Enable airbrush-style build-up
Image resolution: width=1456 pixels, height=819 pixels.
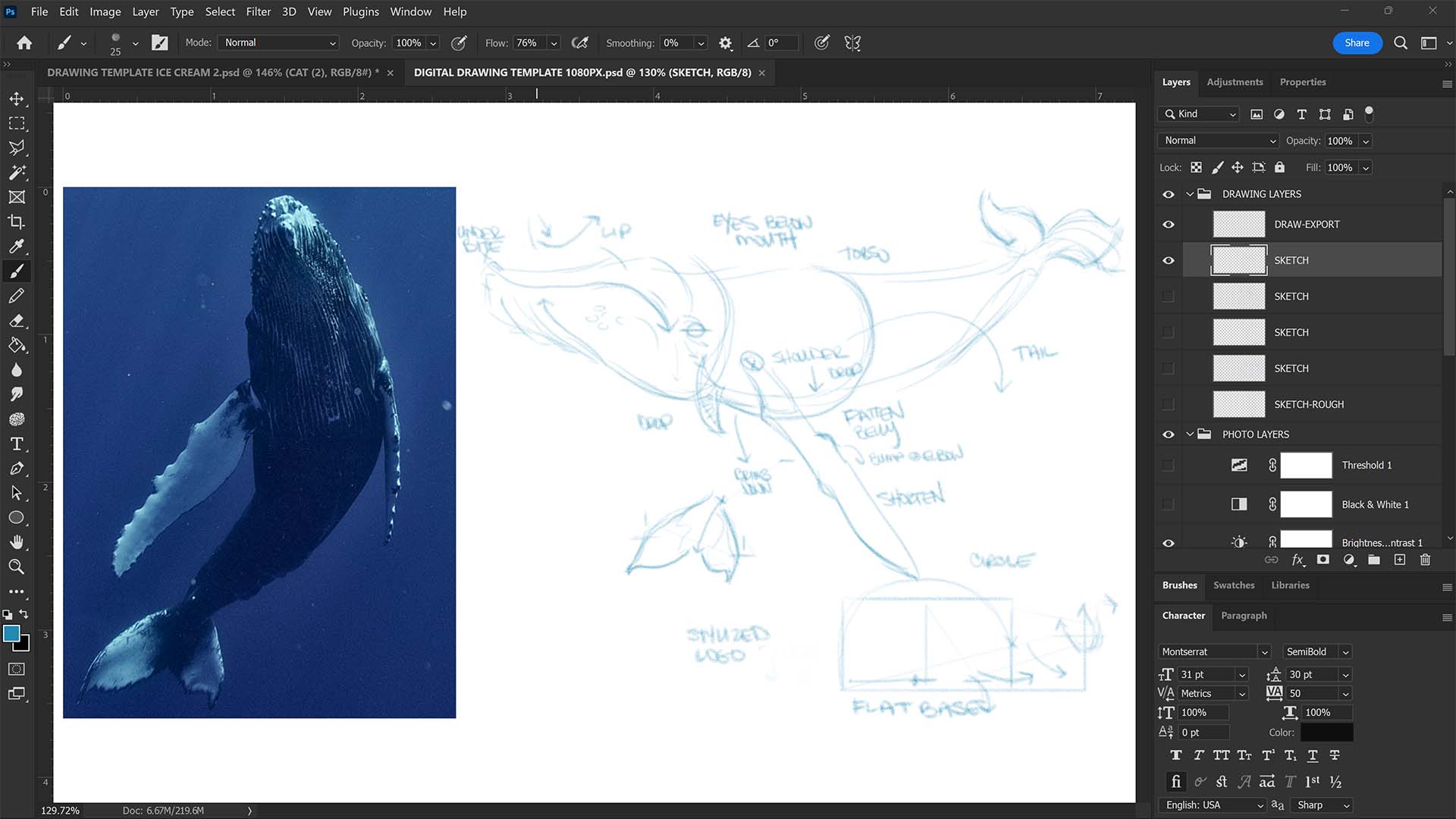[x=580, y=43]
